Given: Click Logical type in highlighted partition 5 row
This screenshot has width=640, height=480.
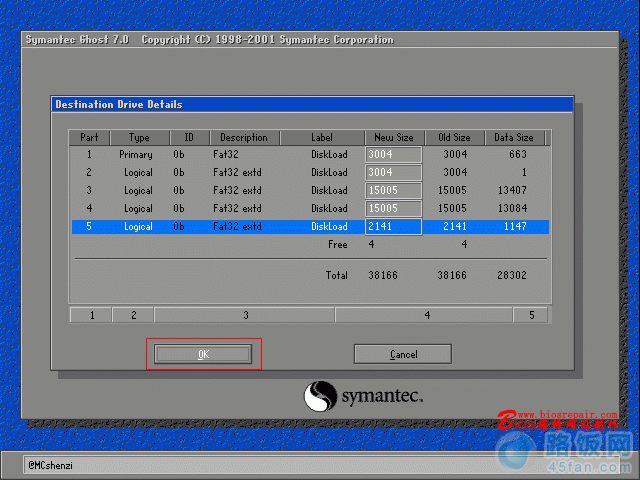Looking at the screenshot, I should [138, 227].
